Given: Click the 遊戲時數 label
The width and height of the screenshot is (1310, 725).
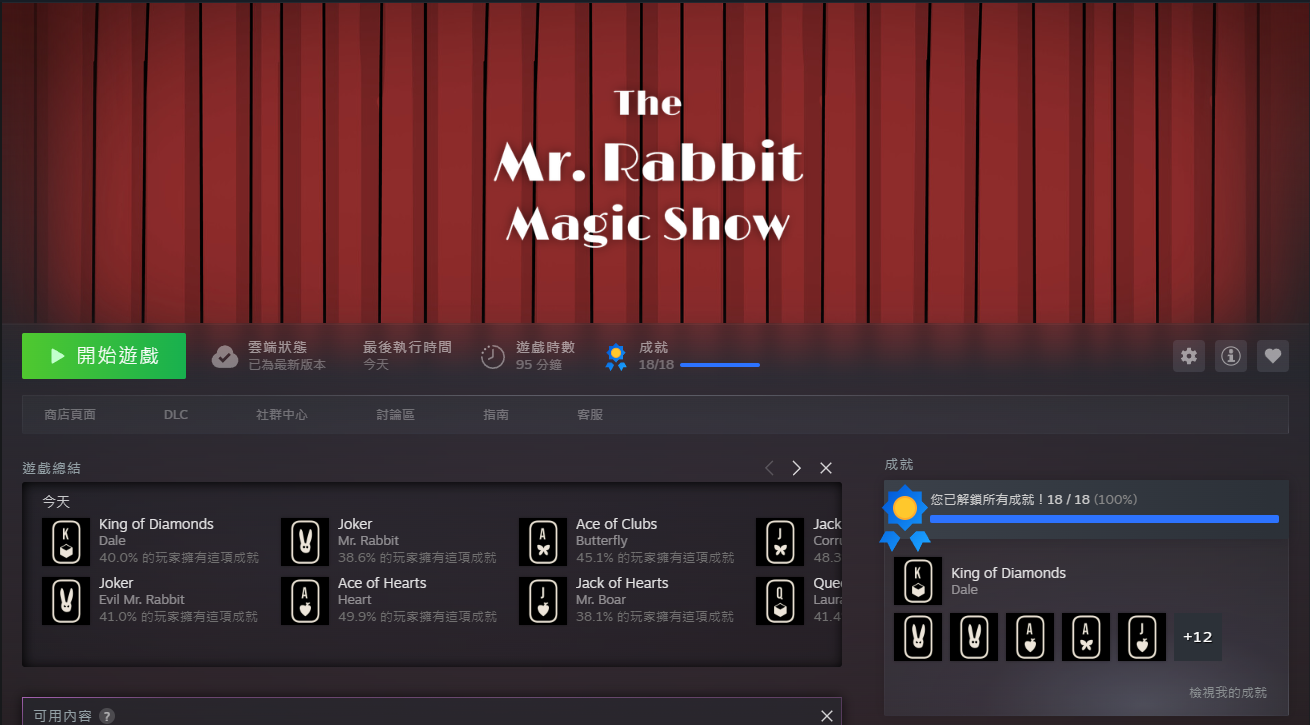Looking at the screenshot, I should [x=545, y=347].
